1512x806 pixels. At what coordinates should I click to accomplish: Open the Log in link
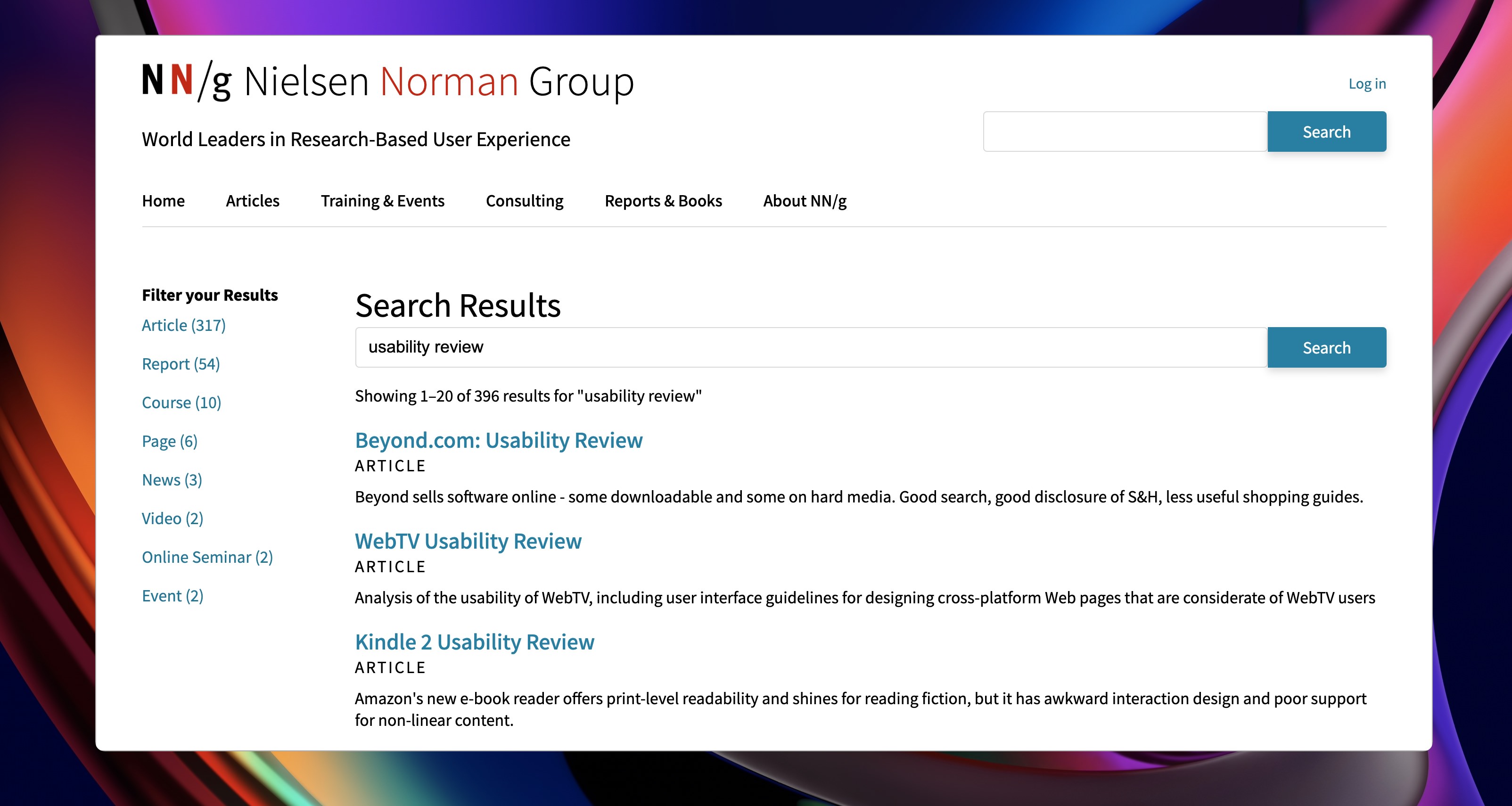[1366, 83]
